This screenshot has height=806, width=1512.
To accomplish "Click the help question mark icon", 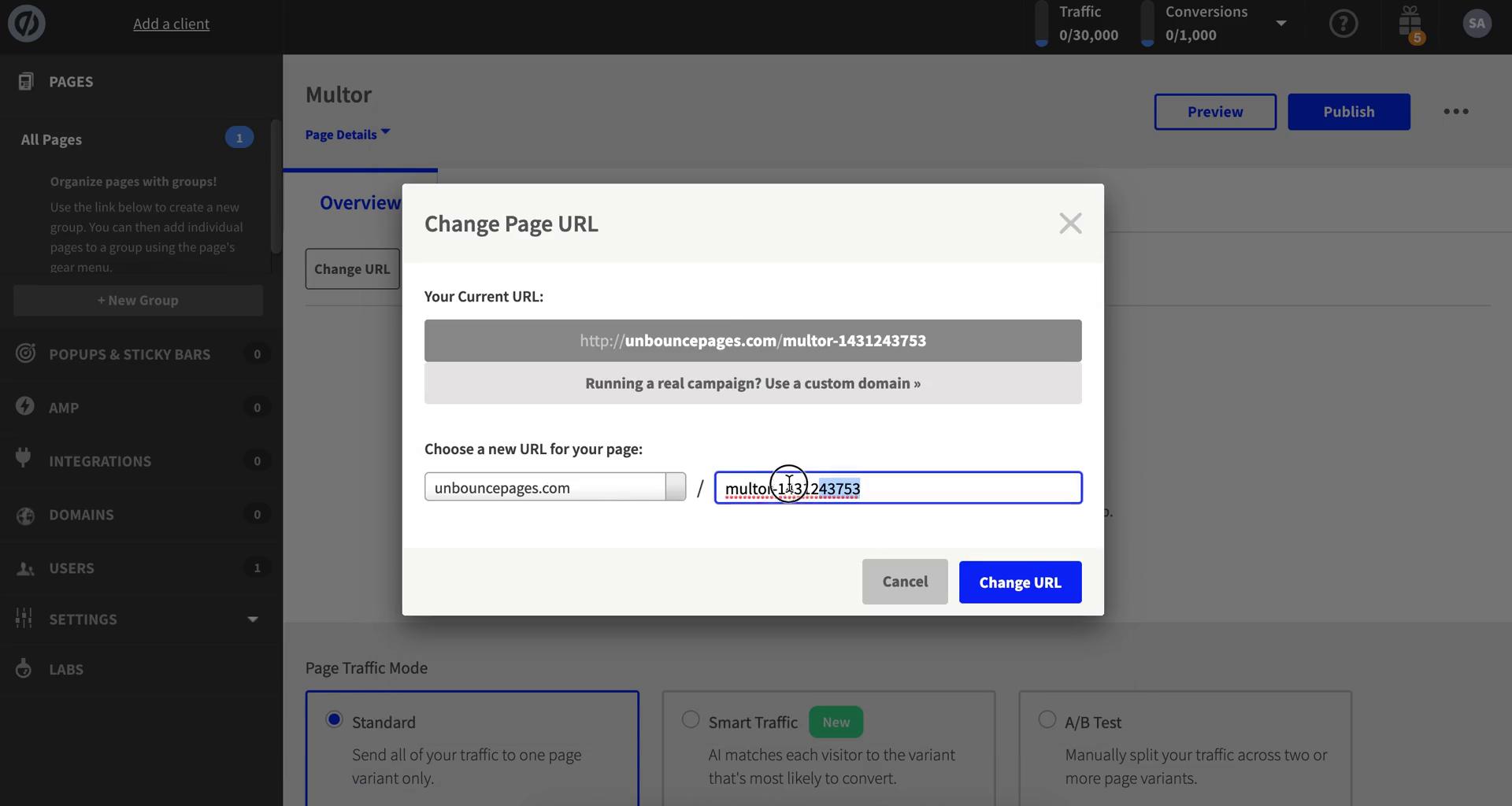I will click(1343, 24).
